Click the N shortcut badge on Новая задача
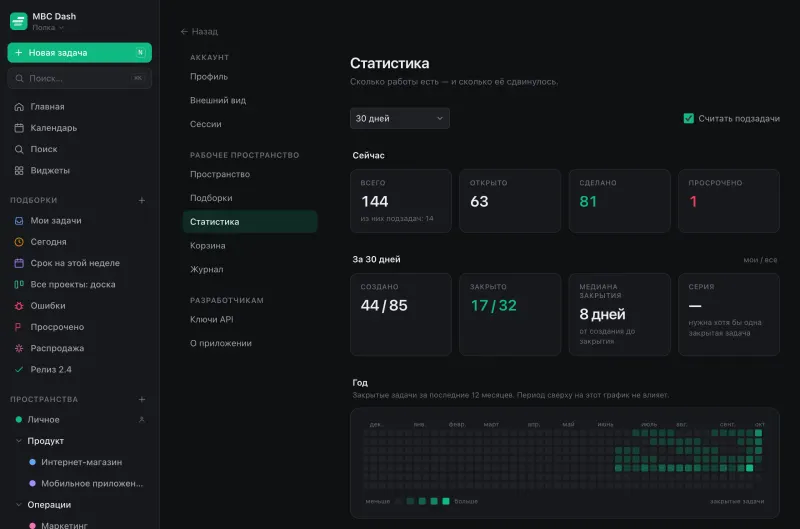Viewport: 800px width, 529px height. click(140, 53)
